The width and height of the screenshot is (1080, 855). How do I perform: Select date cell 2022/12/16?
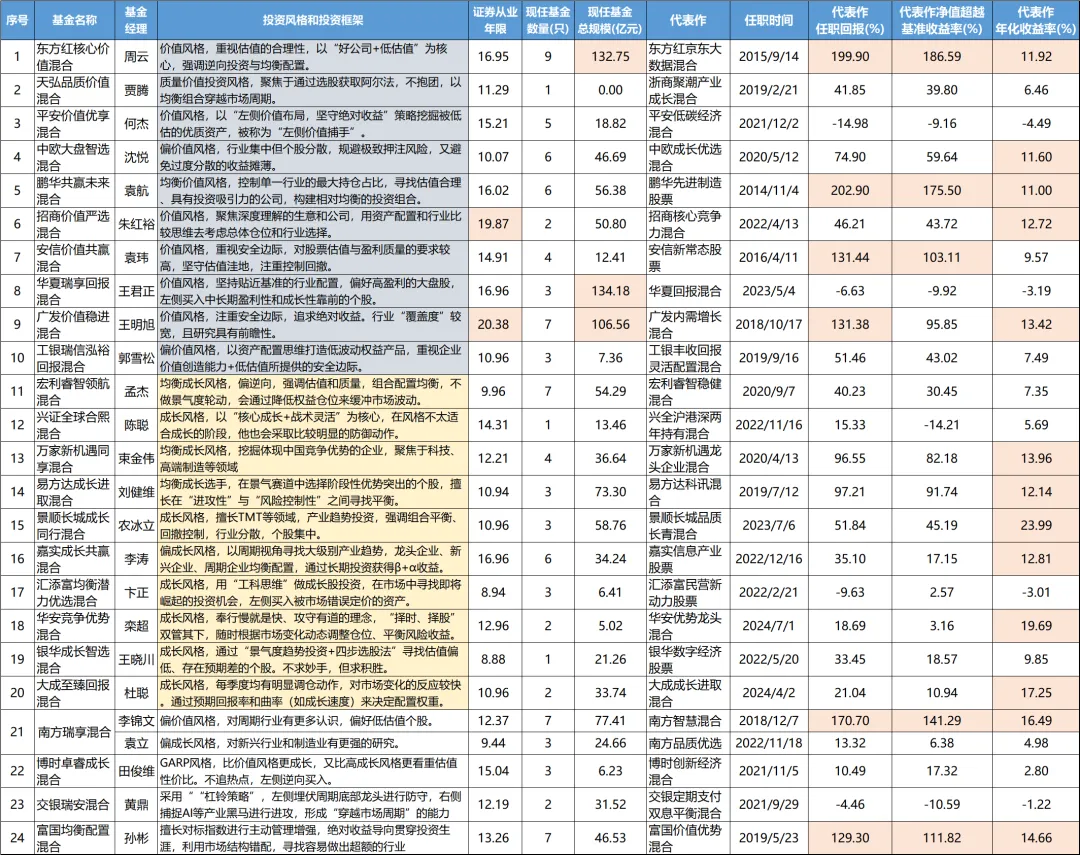(x=769, y=559)
